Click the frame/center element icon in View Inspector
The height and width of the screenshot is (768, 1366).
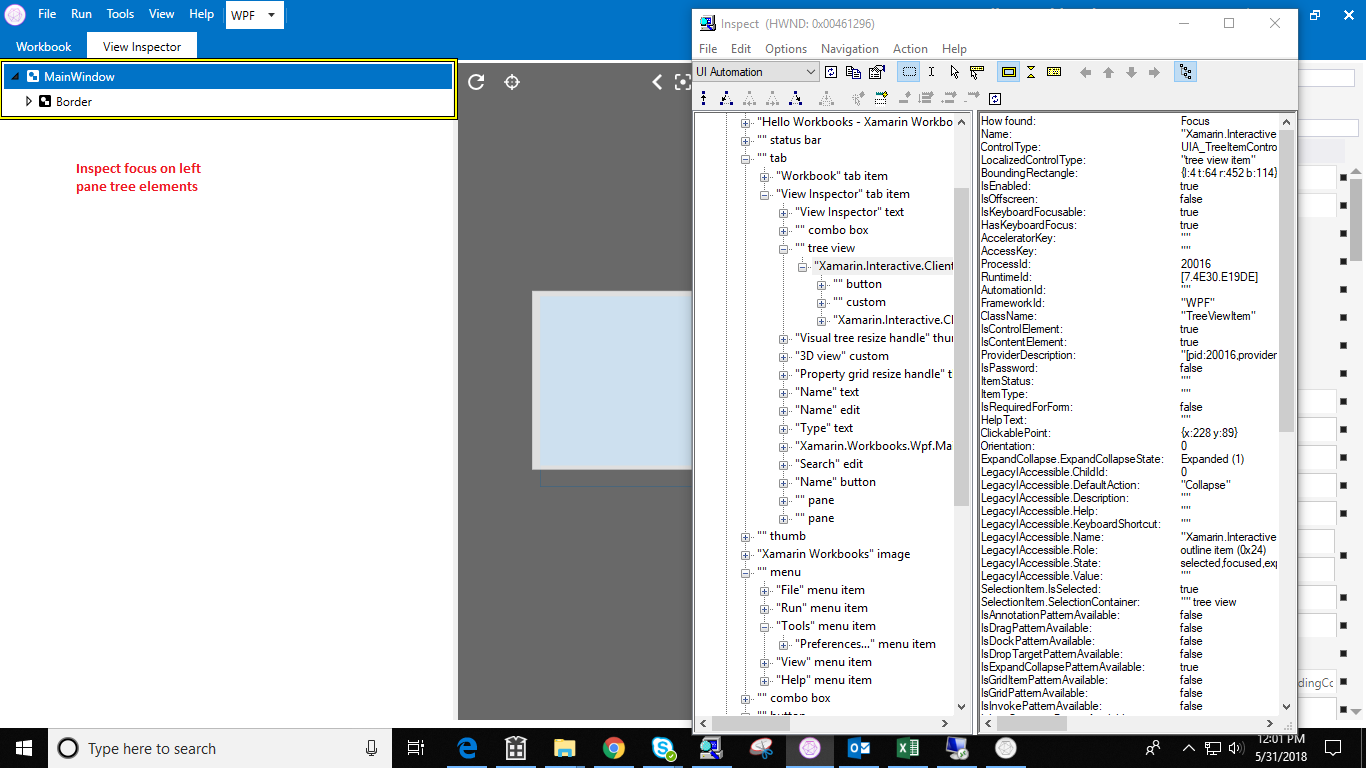click(x=683, y=83)
